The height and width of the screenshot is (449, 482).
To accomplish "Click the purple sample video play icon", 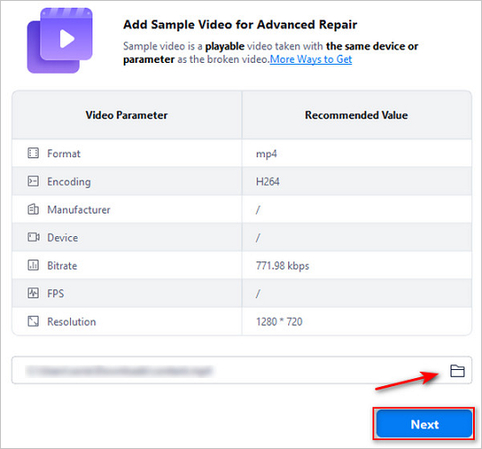I will [60, 40].
